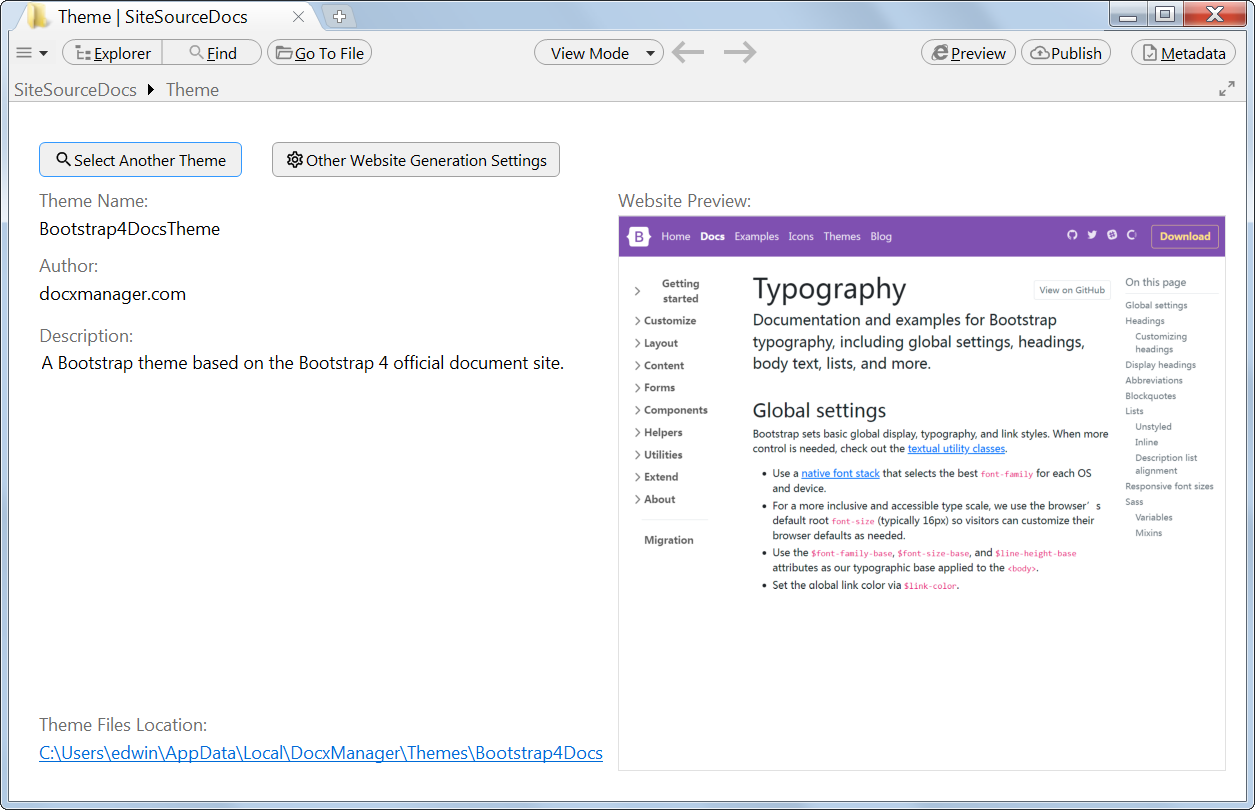Select Themes in the preview navbar
Image resolution: width=1255 pixels, height=810 pixels.
pos(842,237)
